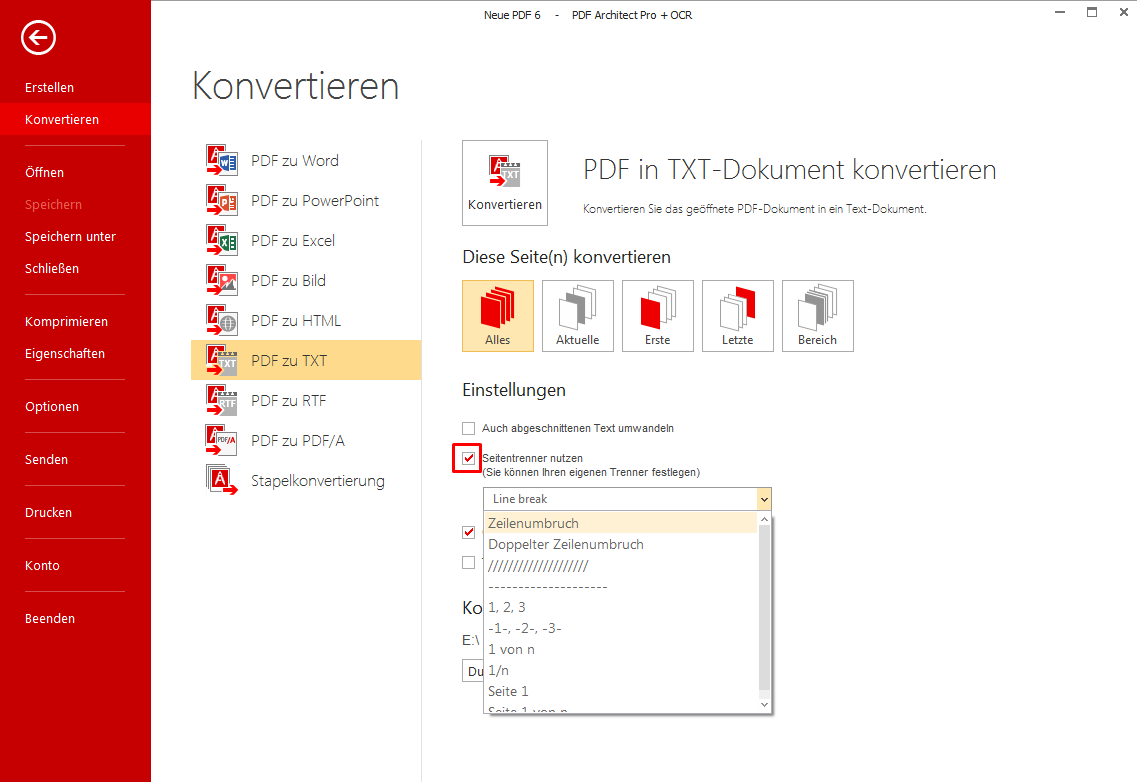
Task: Click Beenden to exit the app
Action: pos(75,618)
